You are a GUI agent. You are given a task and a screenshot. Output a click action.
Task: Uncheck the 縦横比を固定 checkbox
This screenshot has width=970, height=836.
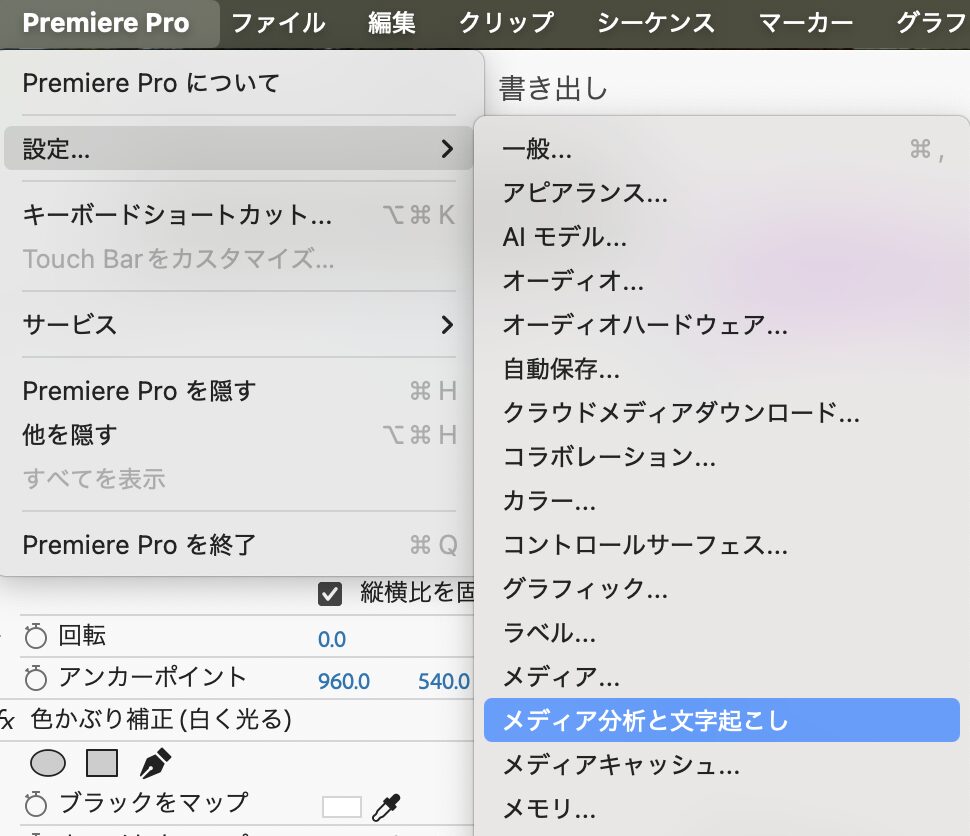point(331,593)
